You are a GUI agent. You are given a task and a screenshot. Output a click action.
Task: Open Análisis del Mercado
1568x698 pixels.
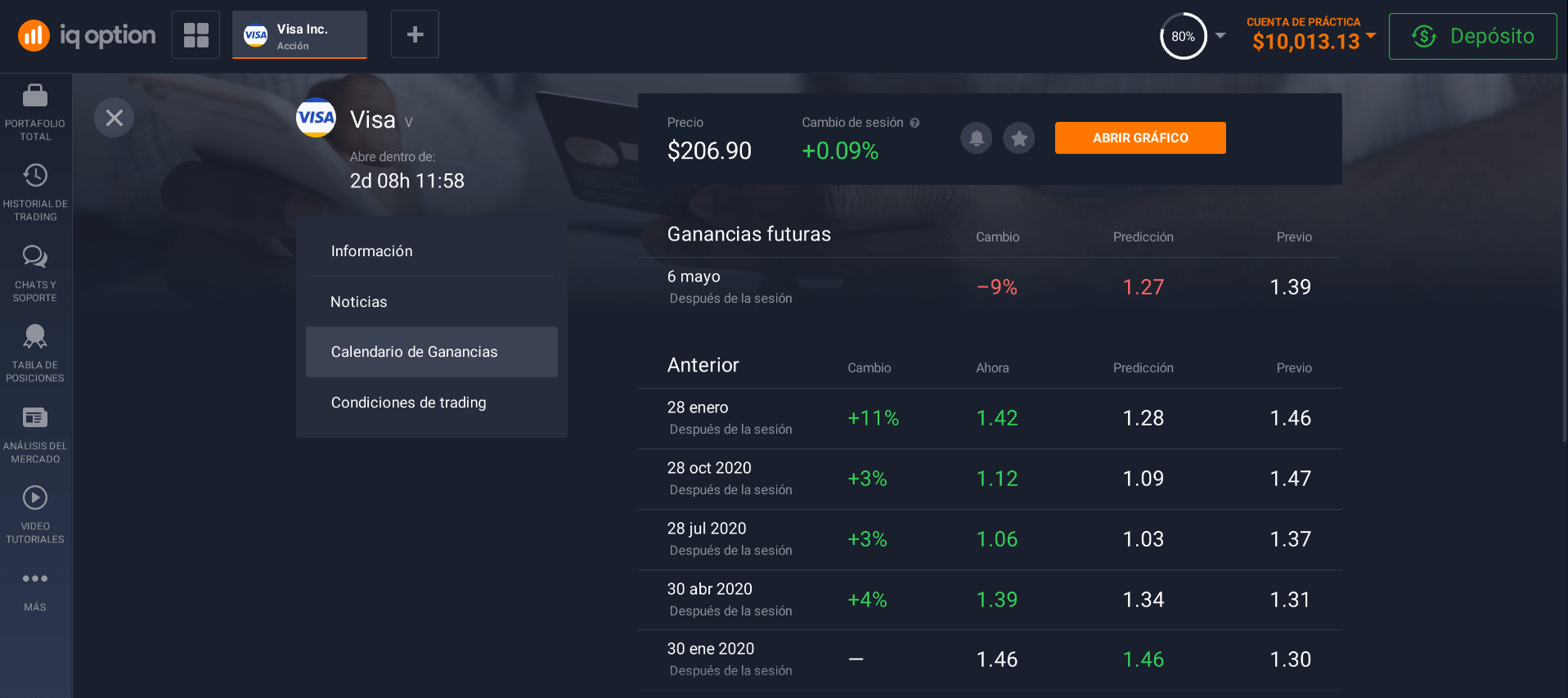35,435
